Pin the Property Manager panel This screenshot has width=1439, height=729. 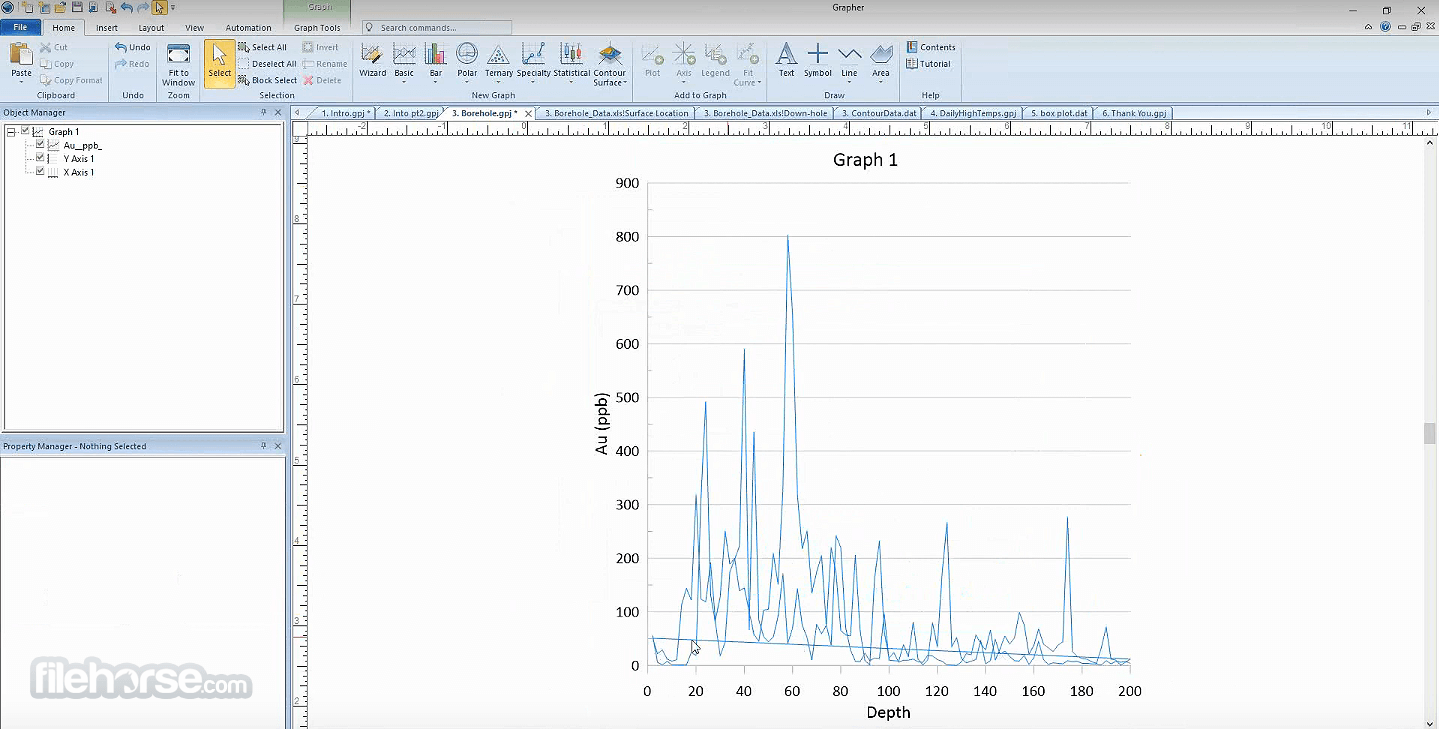(264, 446)
